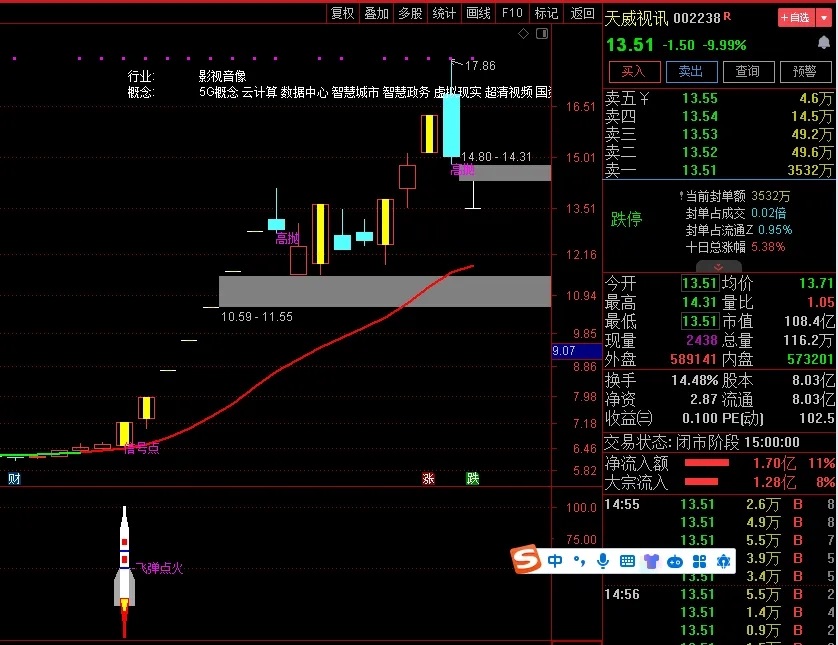This screenshot has height=645, width=838.
Task: Click the red 买入 buy button
Action: coord(634,72)
